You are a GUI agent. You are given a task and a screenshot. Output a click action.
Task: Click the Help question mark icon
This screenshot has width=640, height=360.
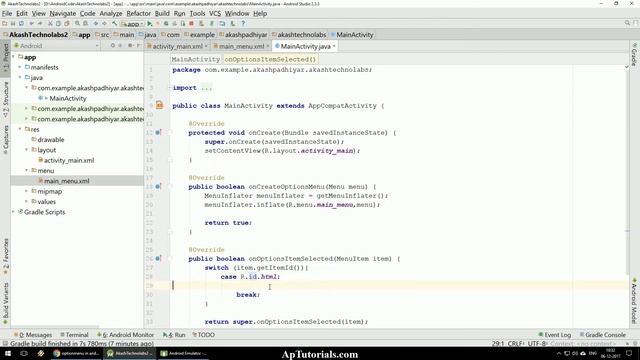pos(243,24)
